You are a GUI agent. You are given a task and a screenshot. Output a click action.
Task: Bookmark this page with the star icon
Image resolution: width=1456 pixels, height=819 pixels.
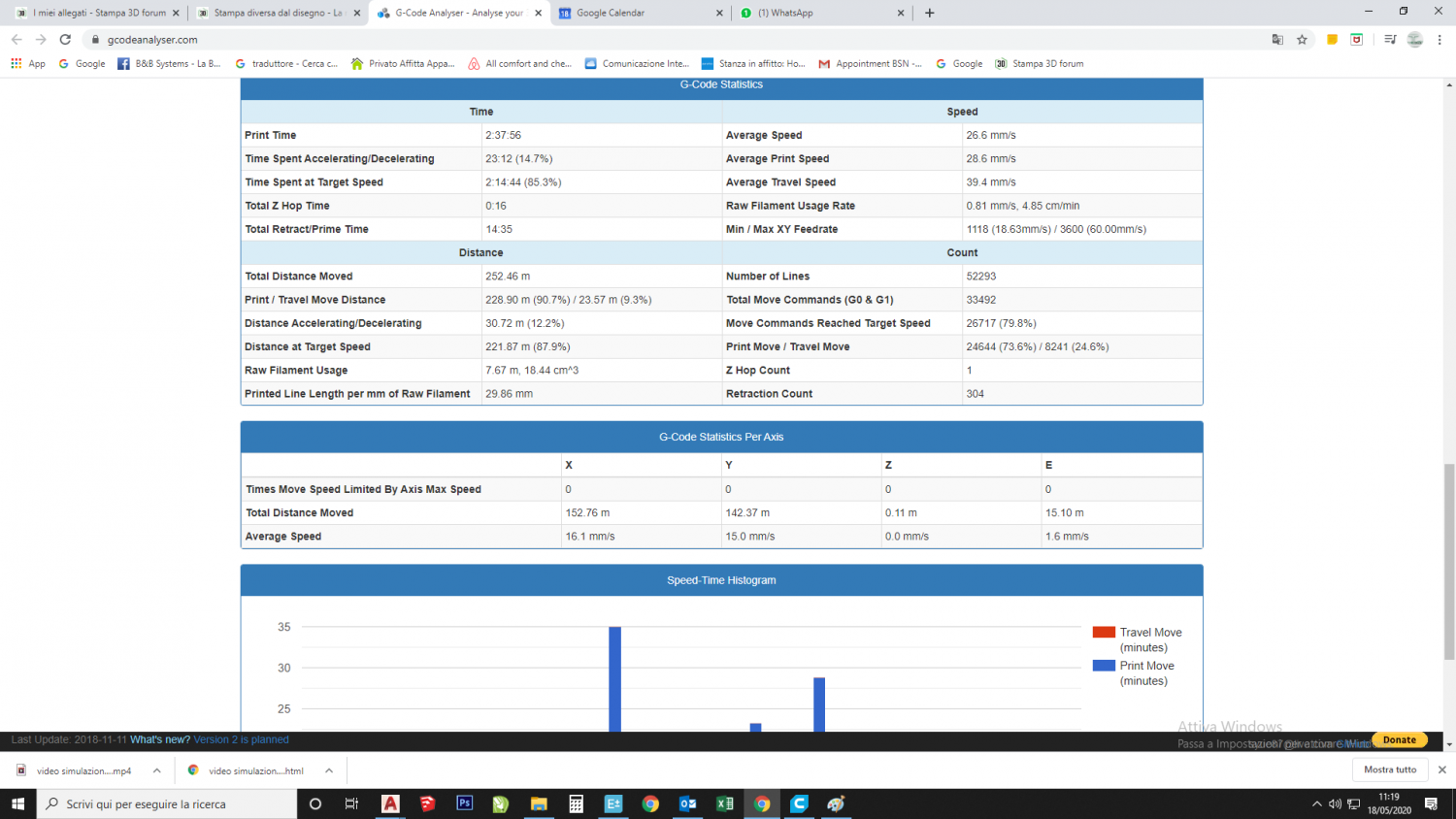[x=1302, y=40]
